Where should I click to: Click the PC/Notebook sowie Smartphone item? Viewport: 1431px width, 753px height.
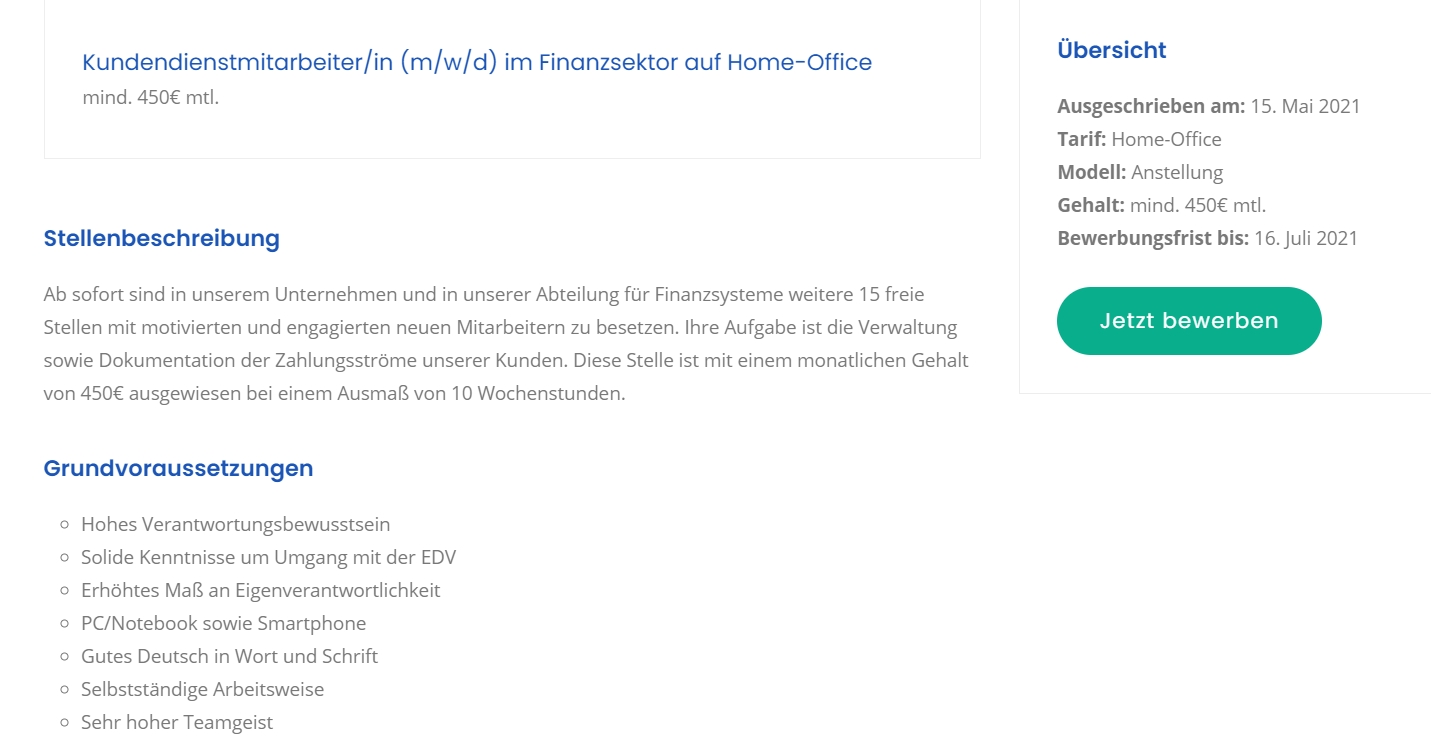click(x=224, y=623)
